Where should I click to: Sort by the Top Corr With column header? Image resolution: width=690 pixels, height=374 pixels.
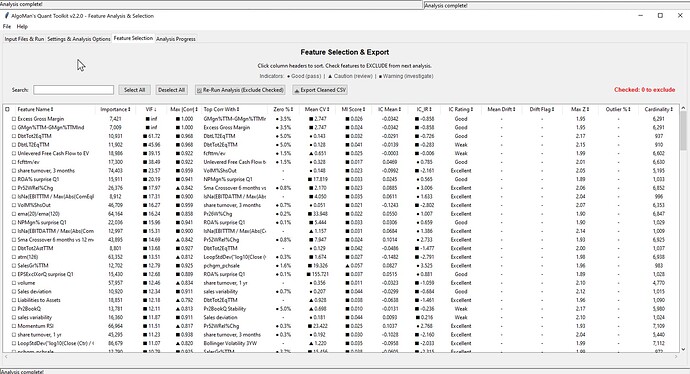(221, 109)
